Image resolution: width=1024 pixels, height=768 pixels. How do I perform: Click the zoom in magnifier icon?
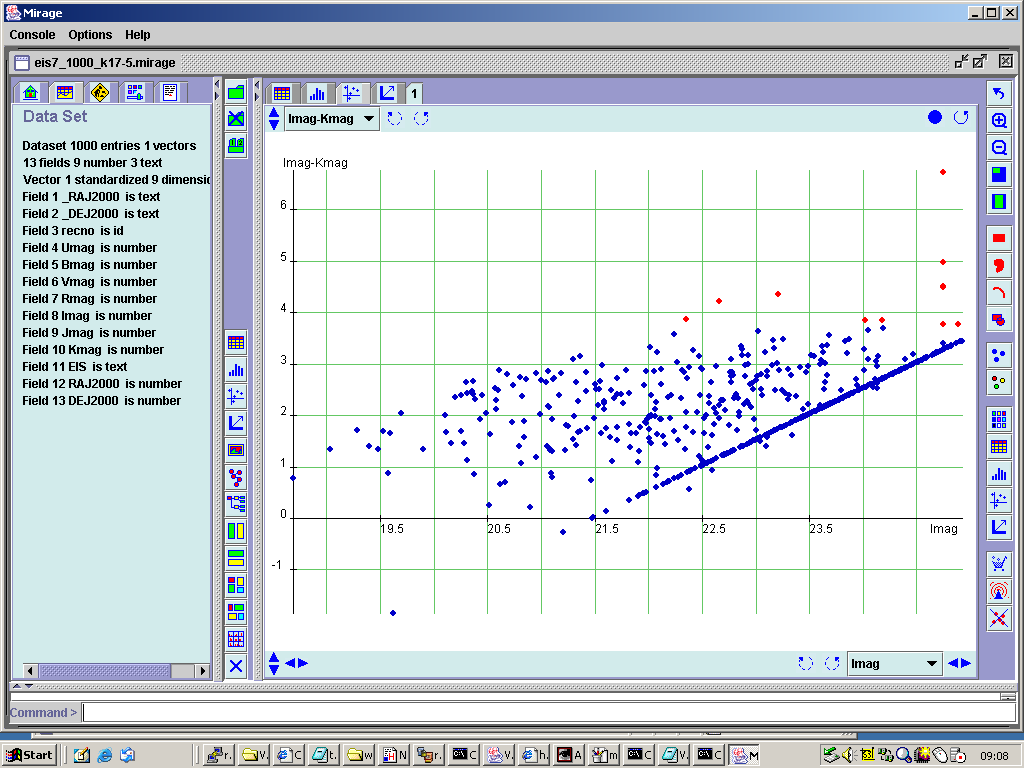998,120
